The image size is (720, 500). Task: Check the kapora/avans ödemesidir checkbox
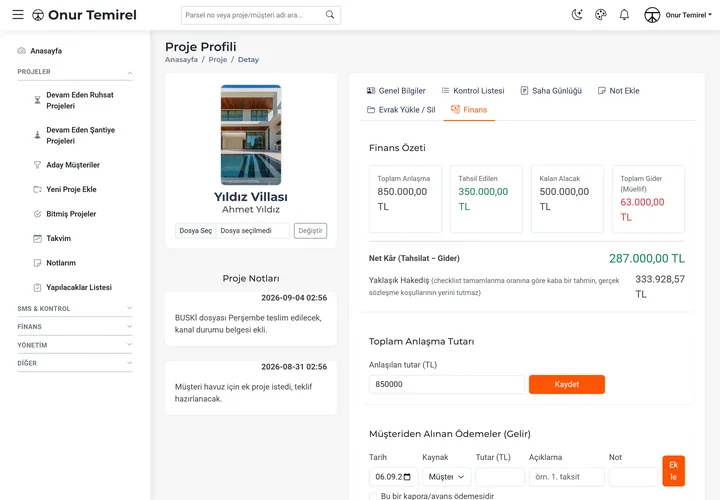(373, 496)
